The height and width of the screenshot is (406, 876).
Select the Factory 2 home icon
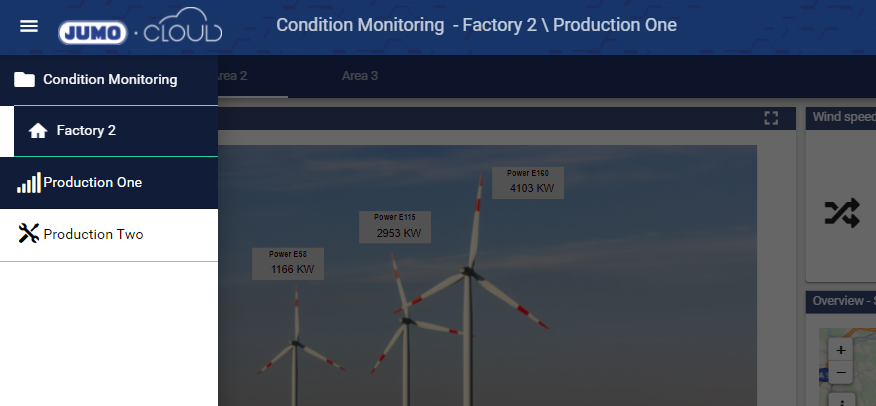38,131
